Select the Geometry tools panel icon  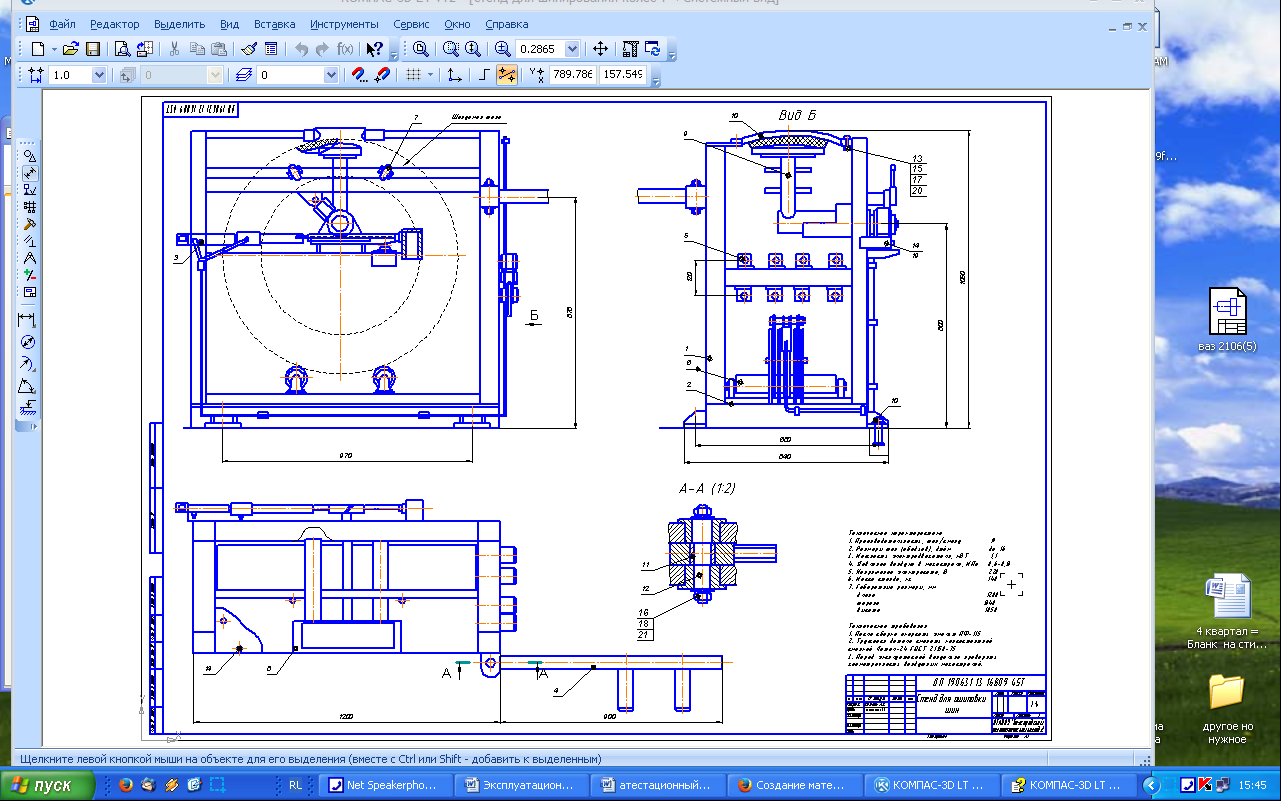(30, 156)
